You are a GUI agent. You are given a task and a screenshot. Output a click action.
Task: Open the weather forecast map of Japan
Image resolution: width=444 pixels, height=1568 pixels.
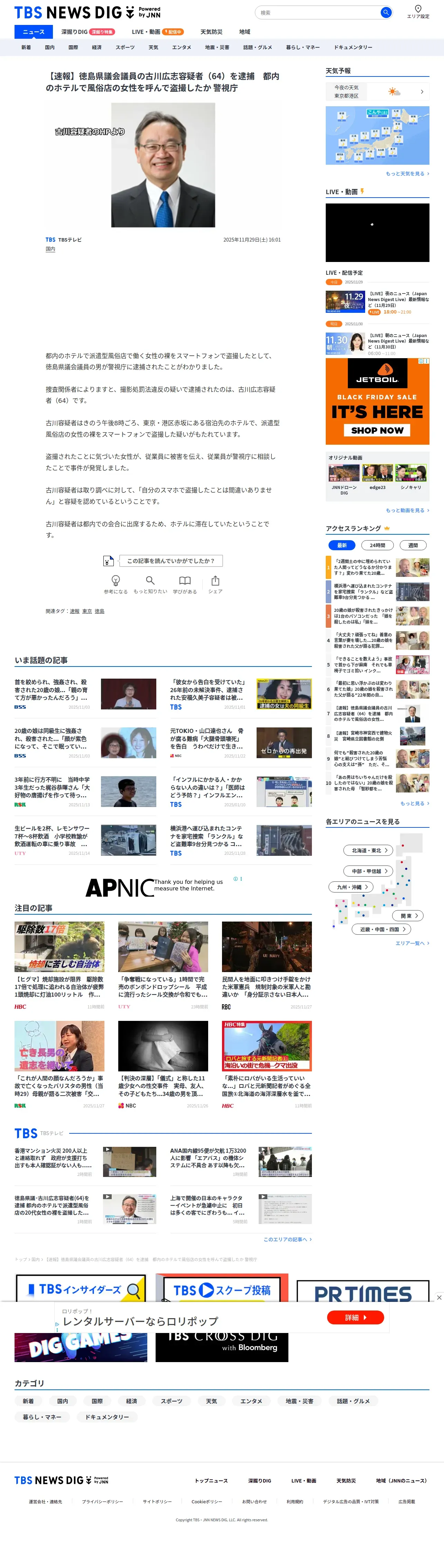(x=377, y=135)
